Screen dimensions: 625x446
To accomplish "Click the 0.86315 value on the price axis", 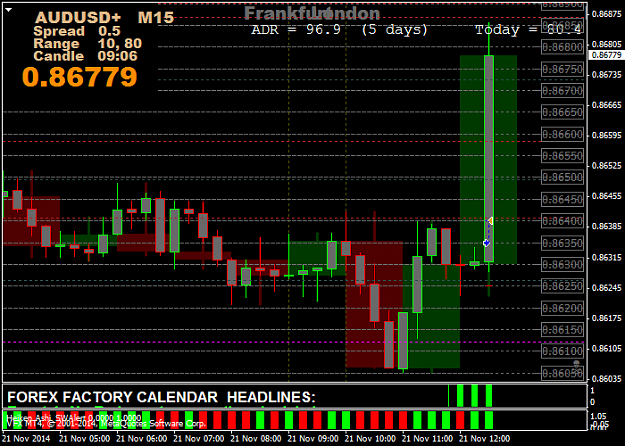I will tap(607, 257).
